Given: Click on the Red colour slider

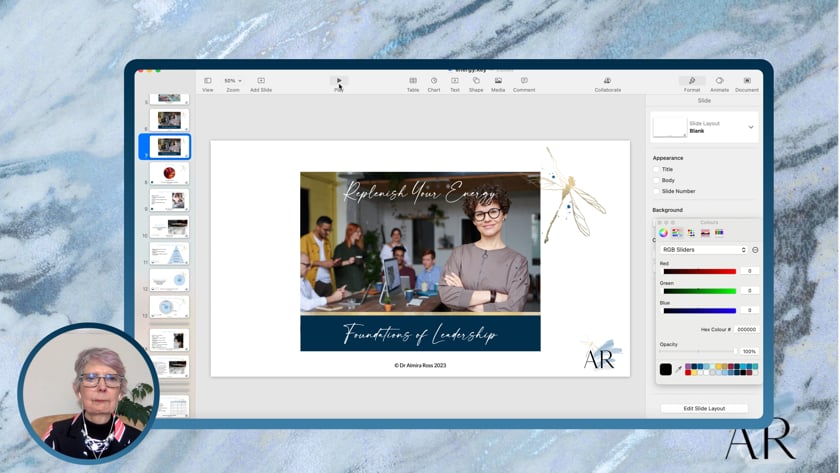Looking at the screenshot, I should pyautogui.click(x=700, y=272).
